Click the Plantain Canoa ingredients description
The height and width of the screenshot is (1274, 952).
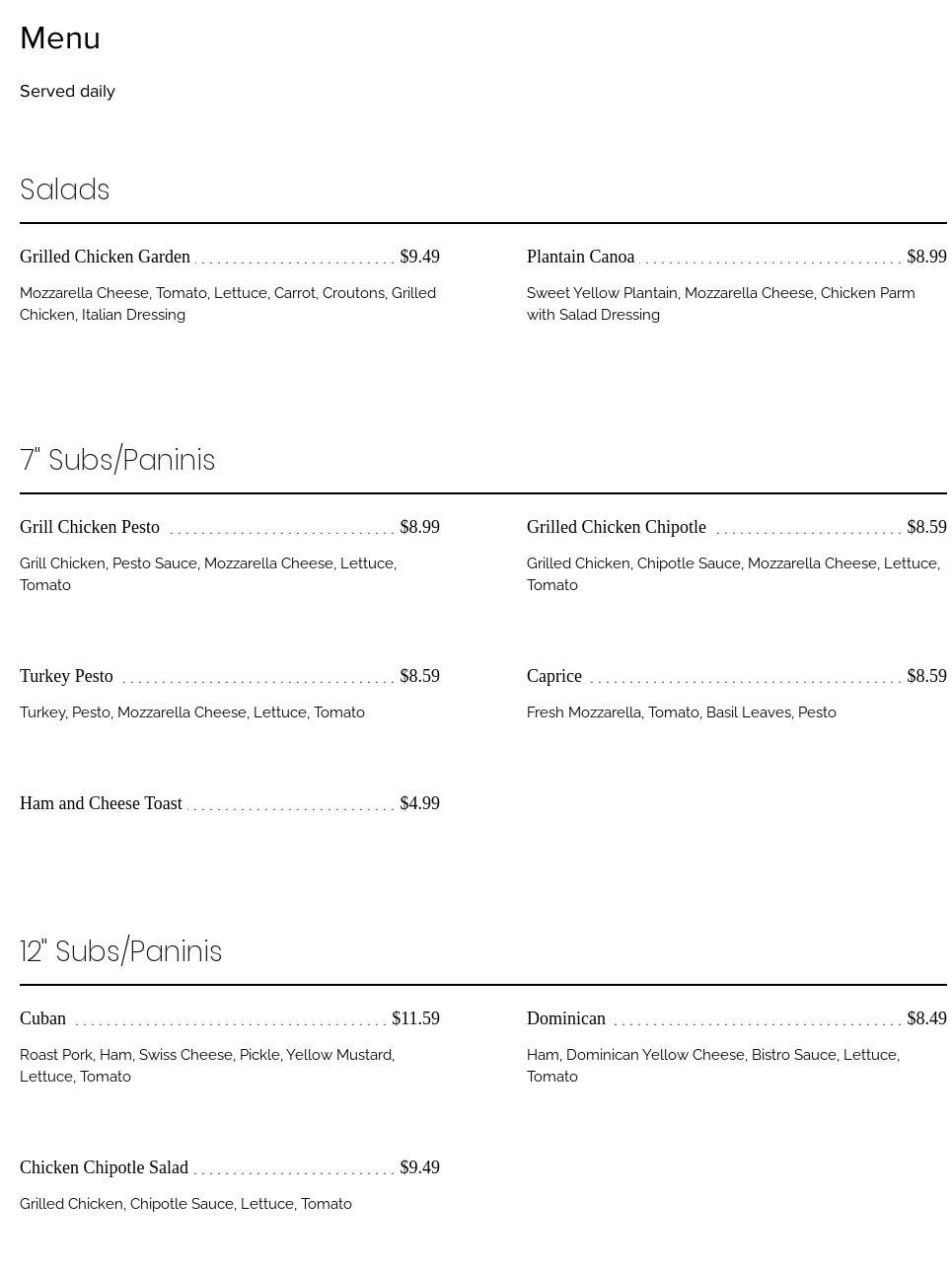pos(720,304)
